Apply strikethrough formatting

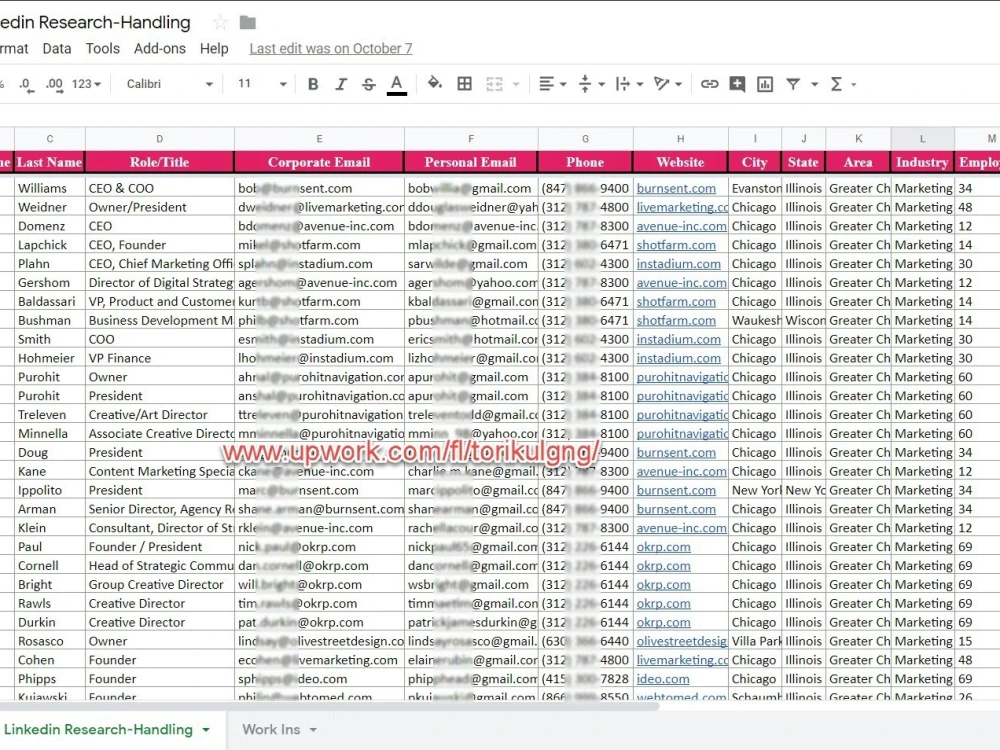pos(369,84)
